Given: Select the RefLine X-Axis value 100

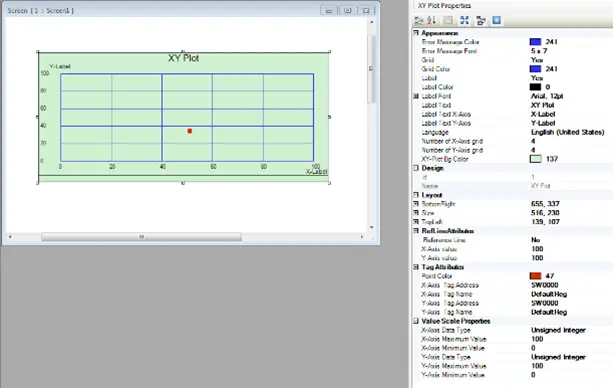Looking at the screenshot, I should coord(537,249).
